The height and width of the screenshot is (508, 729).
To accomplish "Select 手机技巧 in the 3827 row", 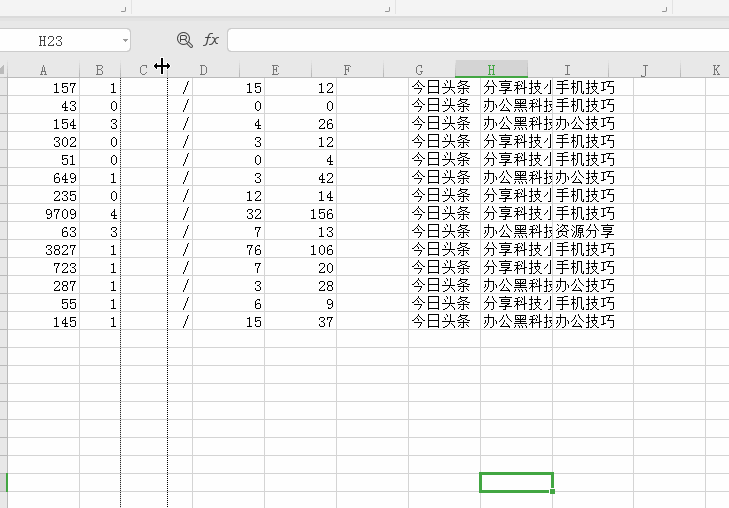I will 593,250.
